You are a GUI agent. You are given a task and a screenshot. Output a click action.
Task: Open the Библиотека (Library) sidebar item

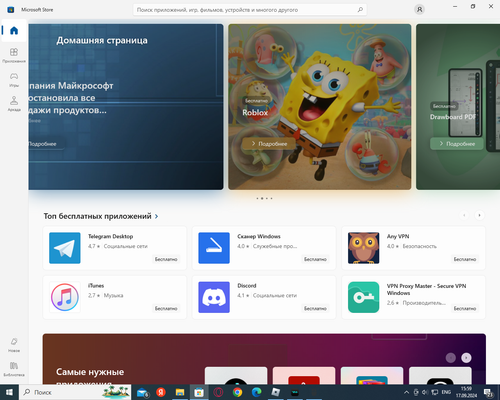pyautogui.click(x=14, y=369)
